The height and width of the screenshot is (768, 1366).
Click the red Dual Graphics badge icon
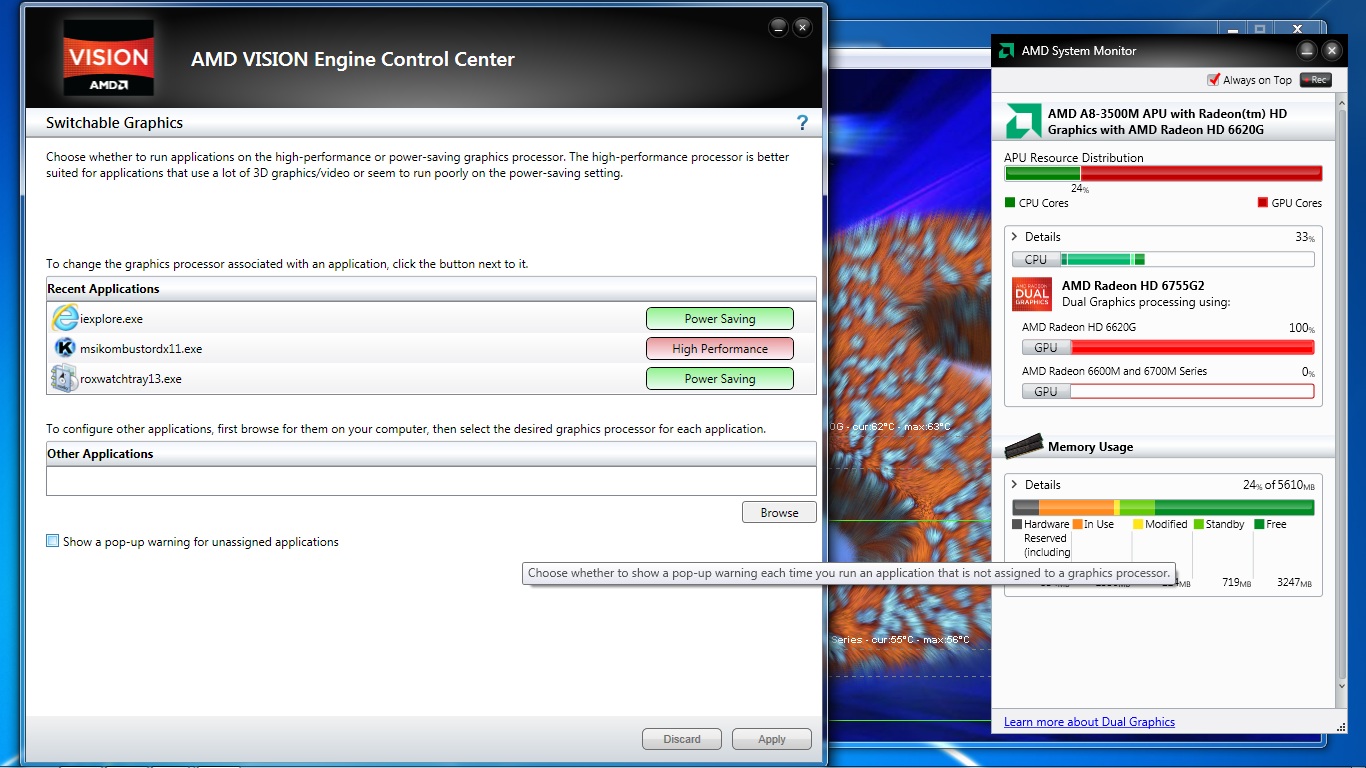tap(1032, 294)
